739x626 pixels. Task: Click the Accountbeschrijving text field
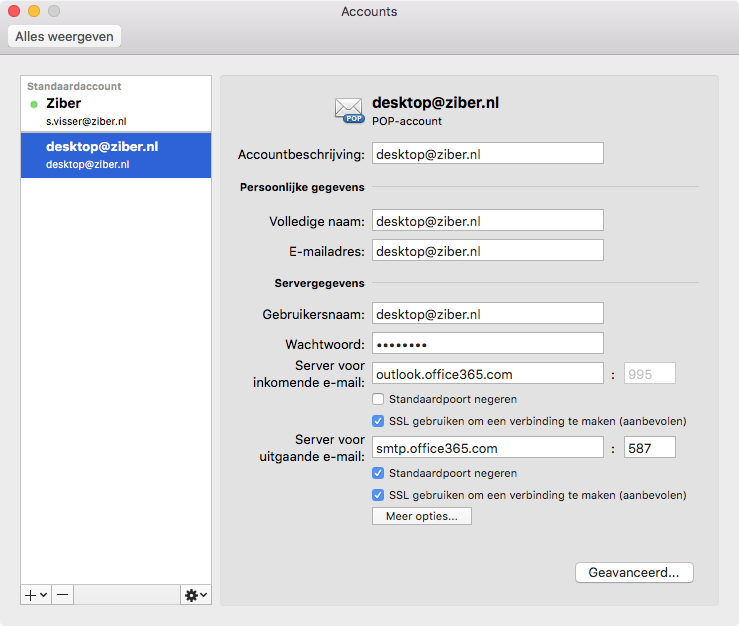tap(488, 153)
